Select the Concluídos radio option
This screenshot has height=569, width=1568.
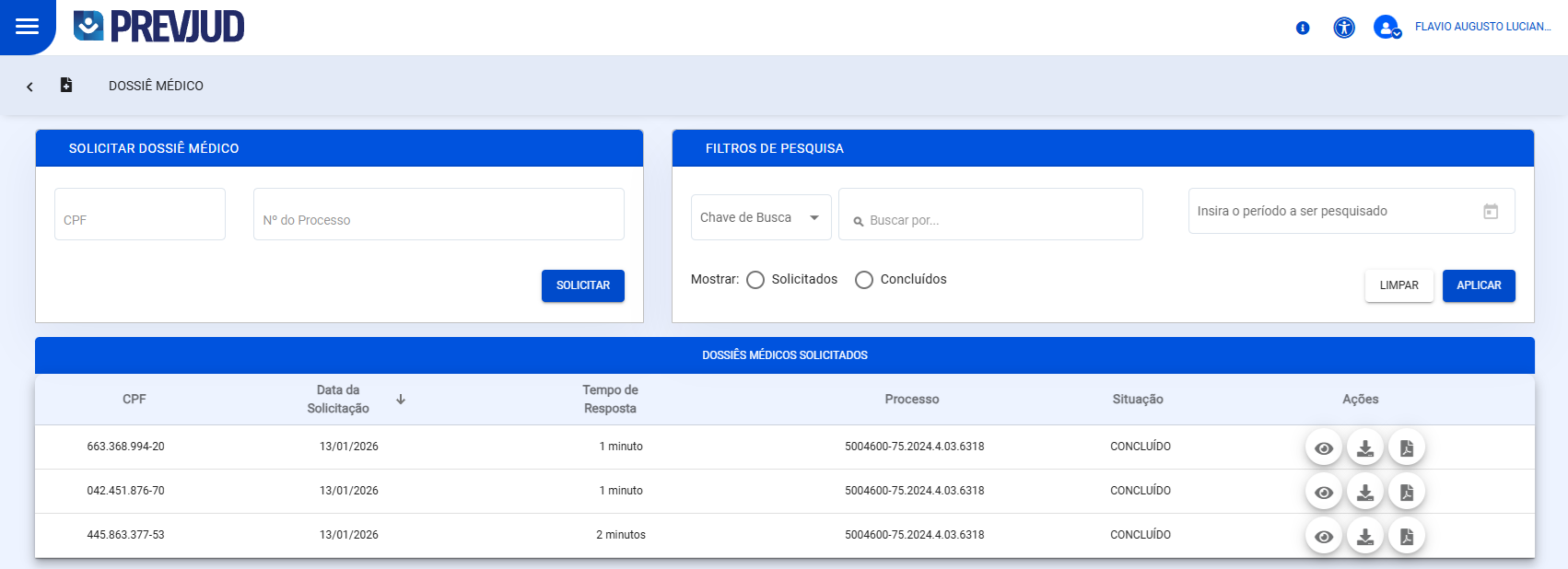(864, 280)
